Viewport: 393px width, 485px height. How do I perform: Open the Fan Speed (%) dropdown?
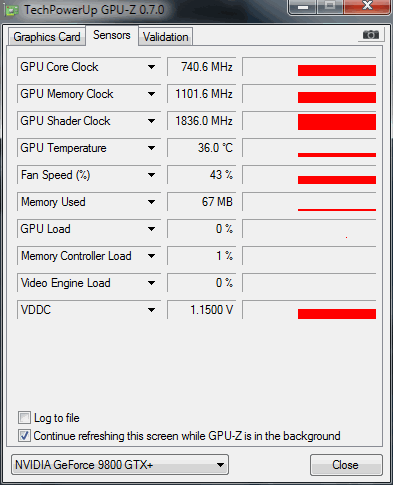tap(151, 175)
